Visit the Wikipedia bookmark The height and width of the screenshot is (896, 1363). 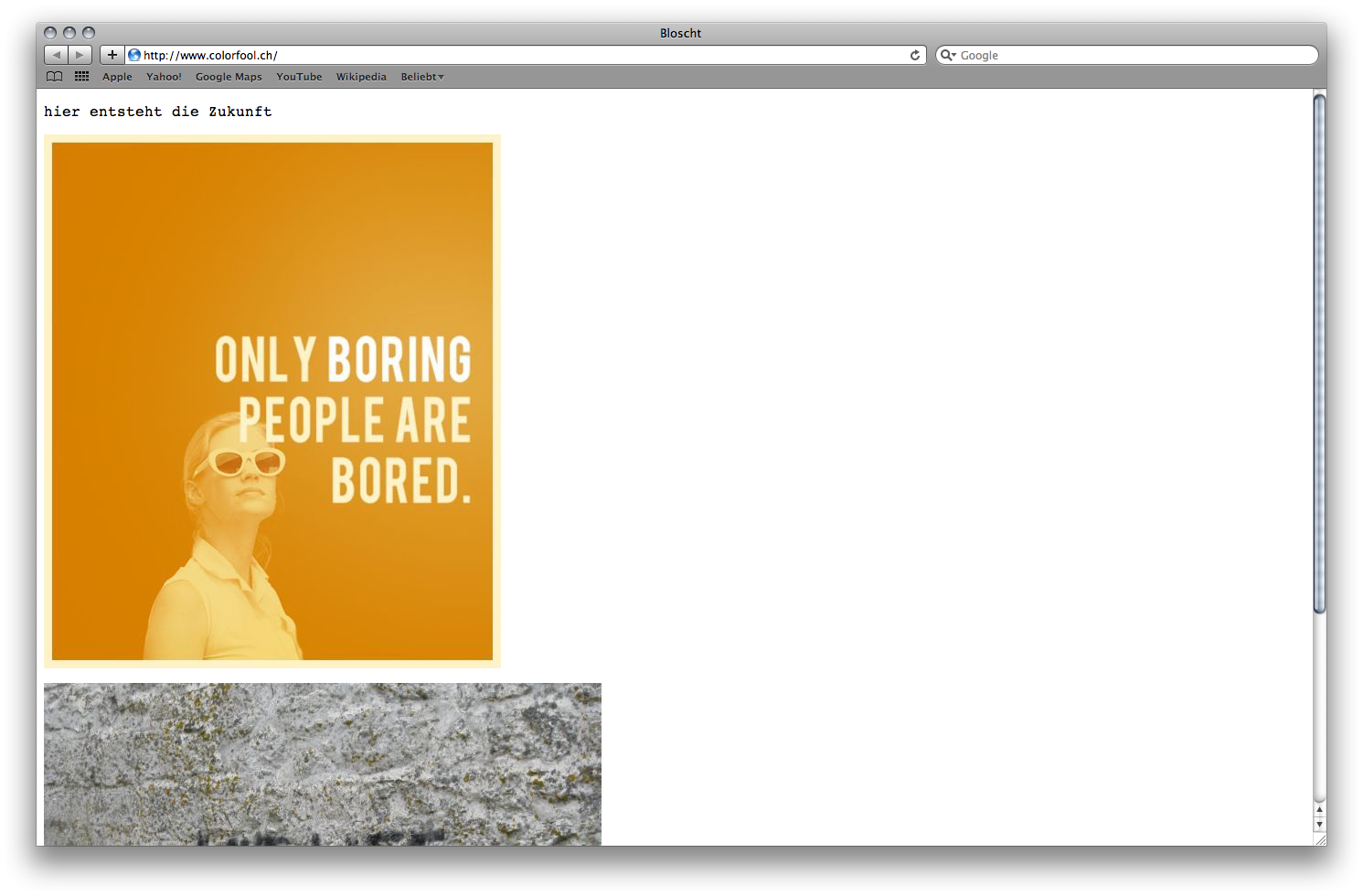[361, 77]
